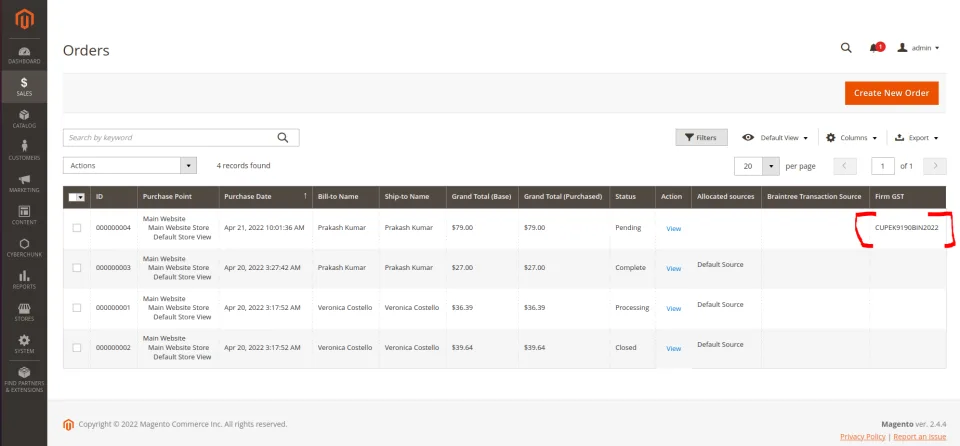Image resolution: width=960 pixels, height=446 pixels.
Task: Open the Dashboard sidebar icon
Action: [x=24, y=55]
